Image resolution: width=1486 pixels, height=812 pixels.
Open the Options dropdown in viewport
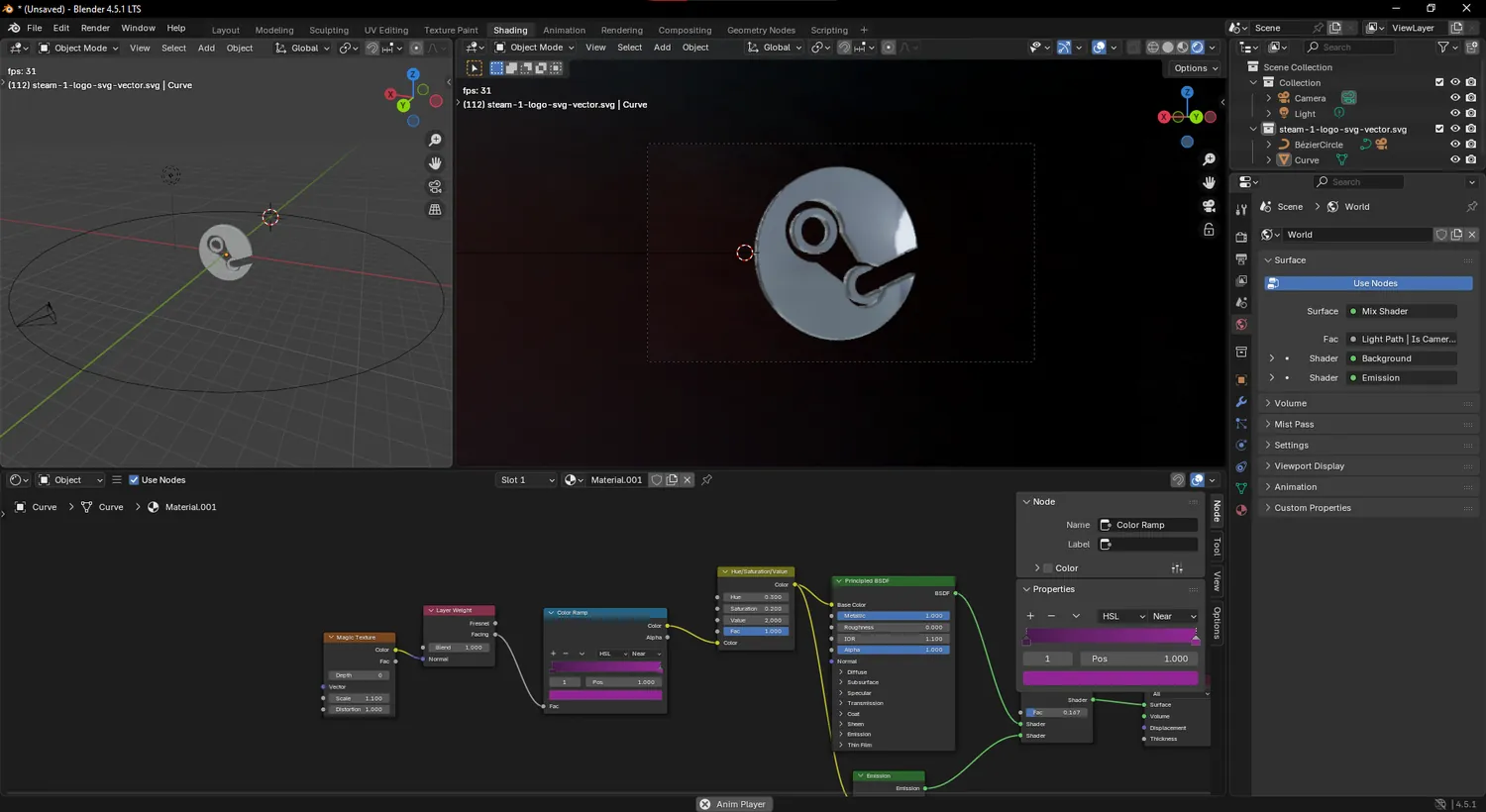pos(1196,68)
